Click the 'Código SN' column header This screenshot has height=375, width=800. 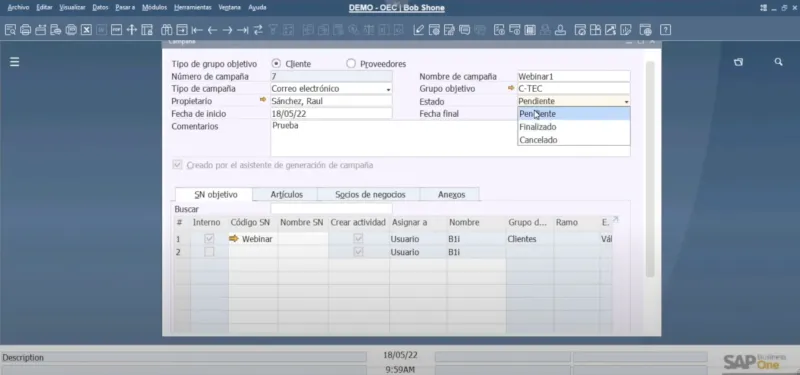click(254, 222)
